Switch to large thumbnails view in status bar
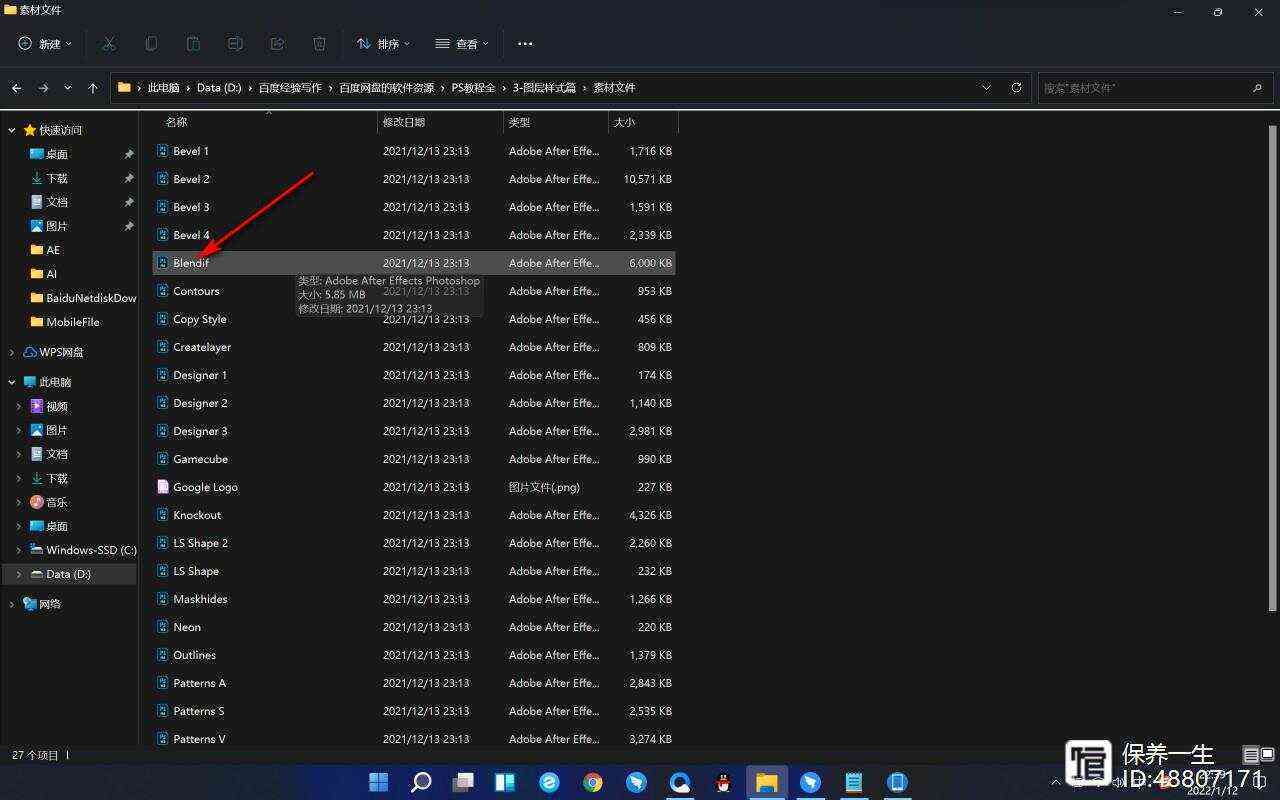The height and width of the screenshot is (800, 1280). point(1267,755)
